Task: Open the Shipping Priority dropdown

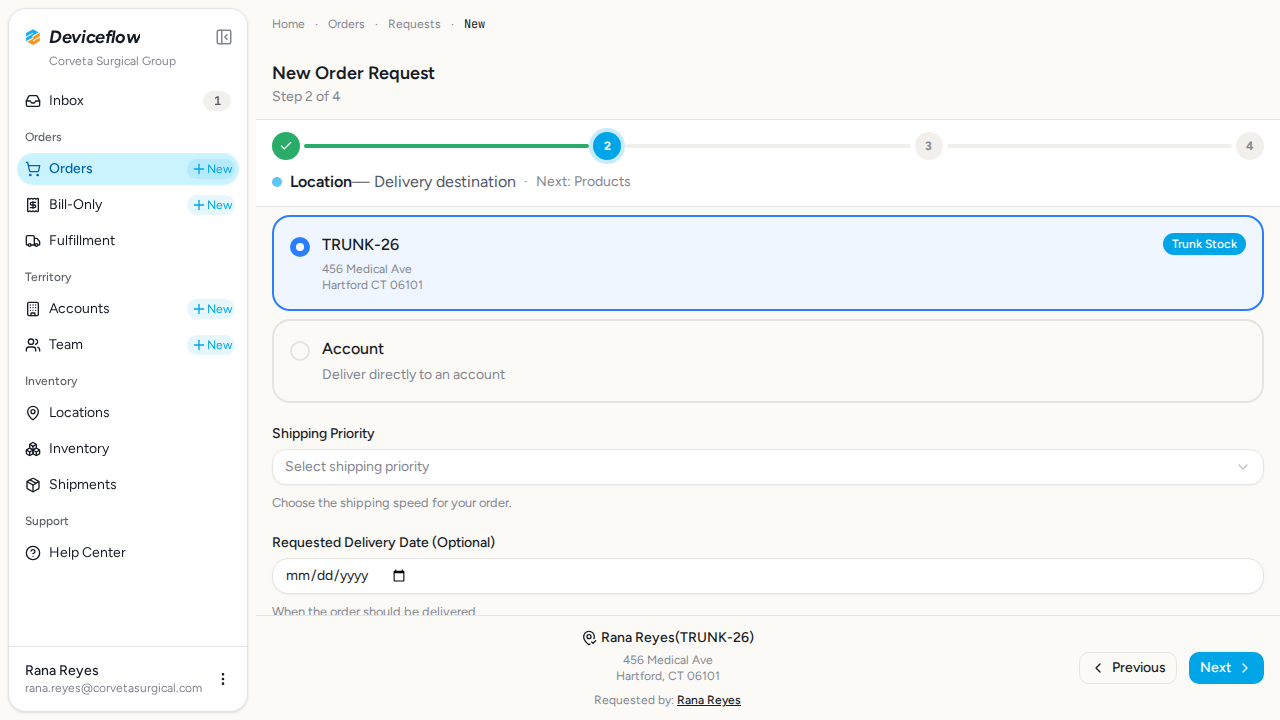Action: point(768,467)
